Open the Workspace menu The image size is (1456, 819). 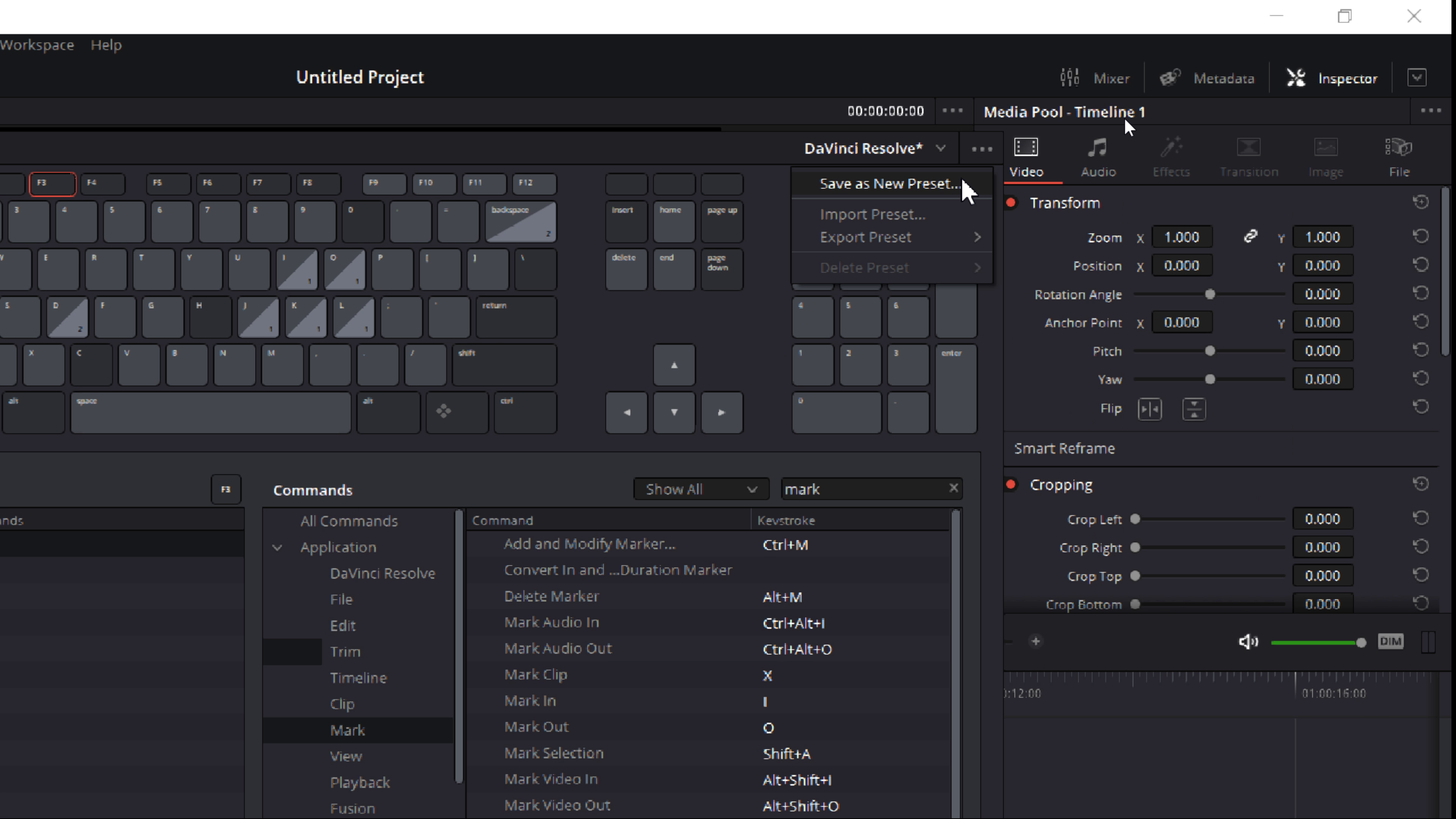click(37, 45)
